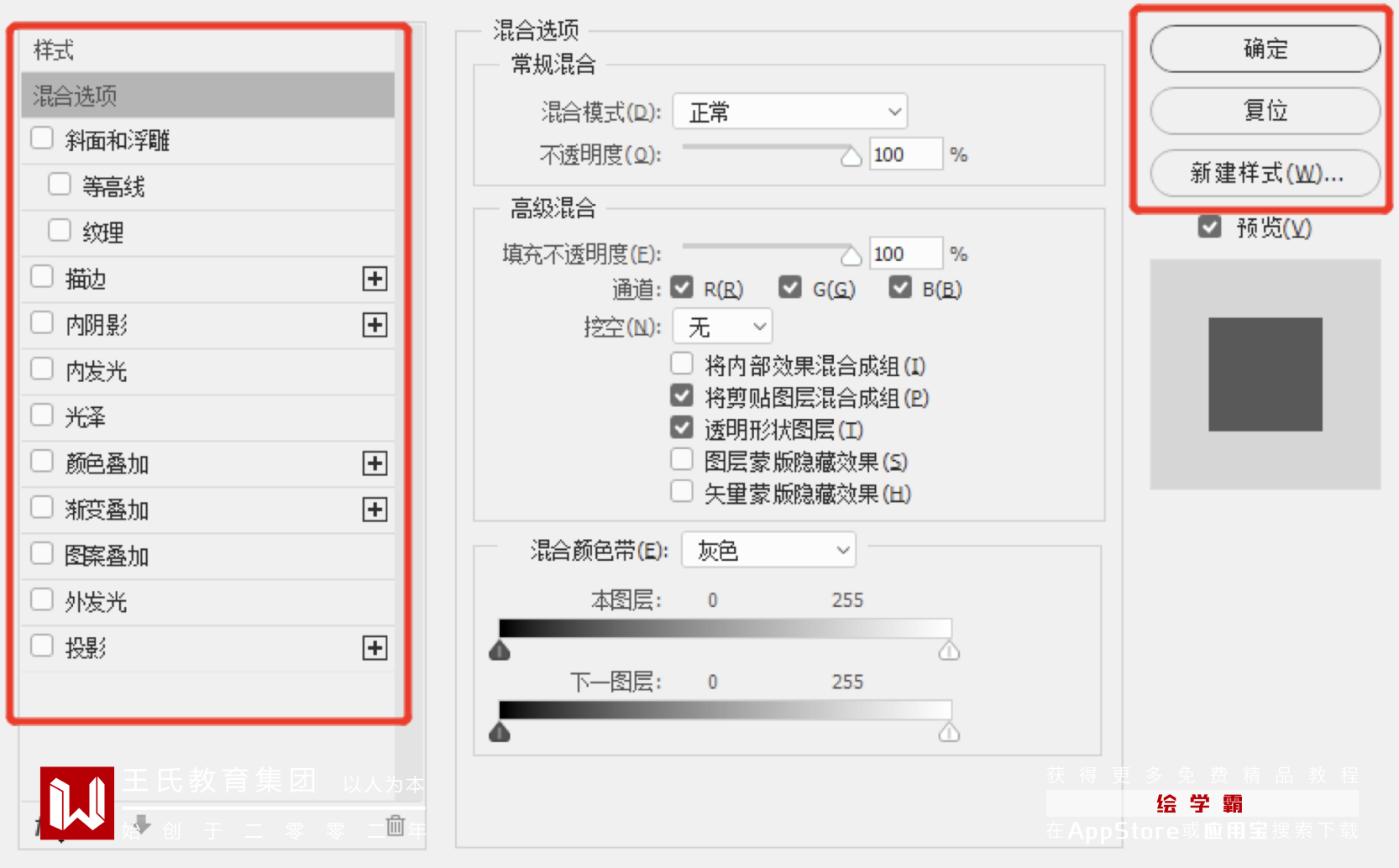1399x868 pixels.
Task: Click the plus icon beside 投影
Action: tap(375, 648)
